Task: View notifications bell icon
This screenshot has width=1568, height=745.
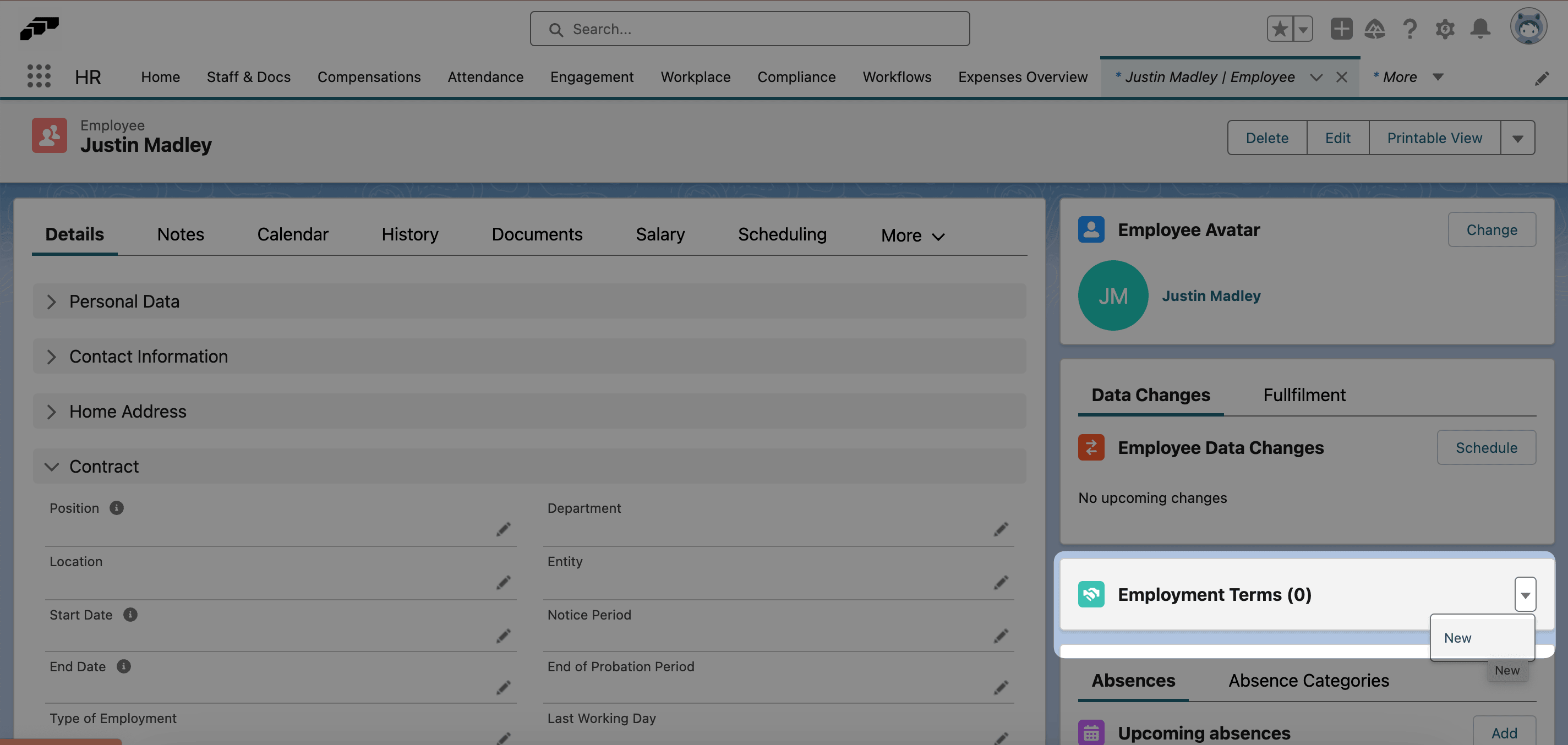Action: pyautogui.click(x=1480, y=29)
